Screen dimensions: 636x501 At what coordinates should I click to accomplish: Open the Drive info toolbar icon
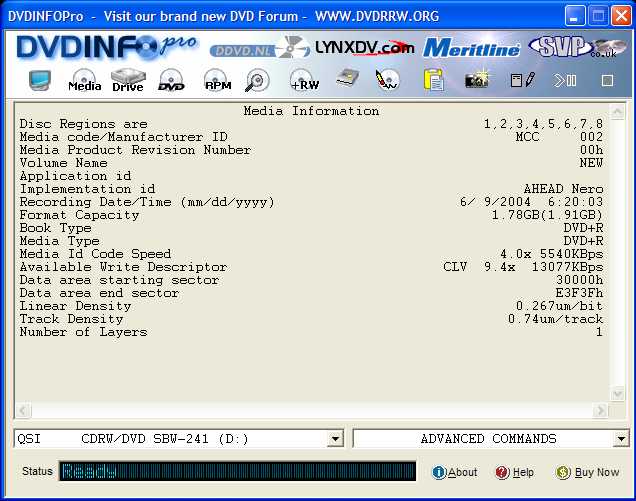(128, 80)
